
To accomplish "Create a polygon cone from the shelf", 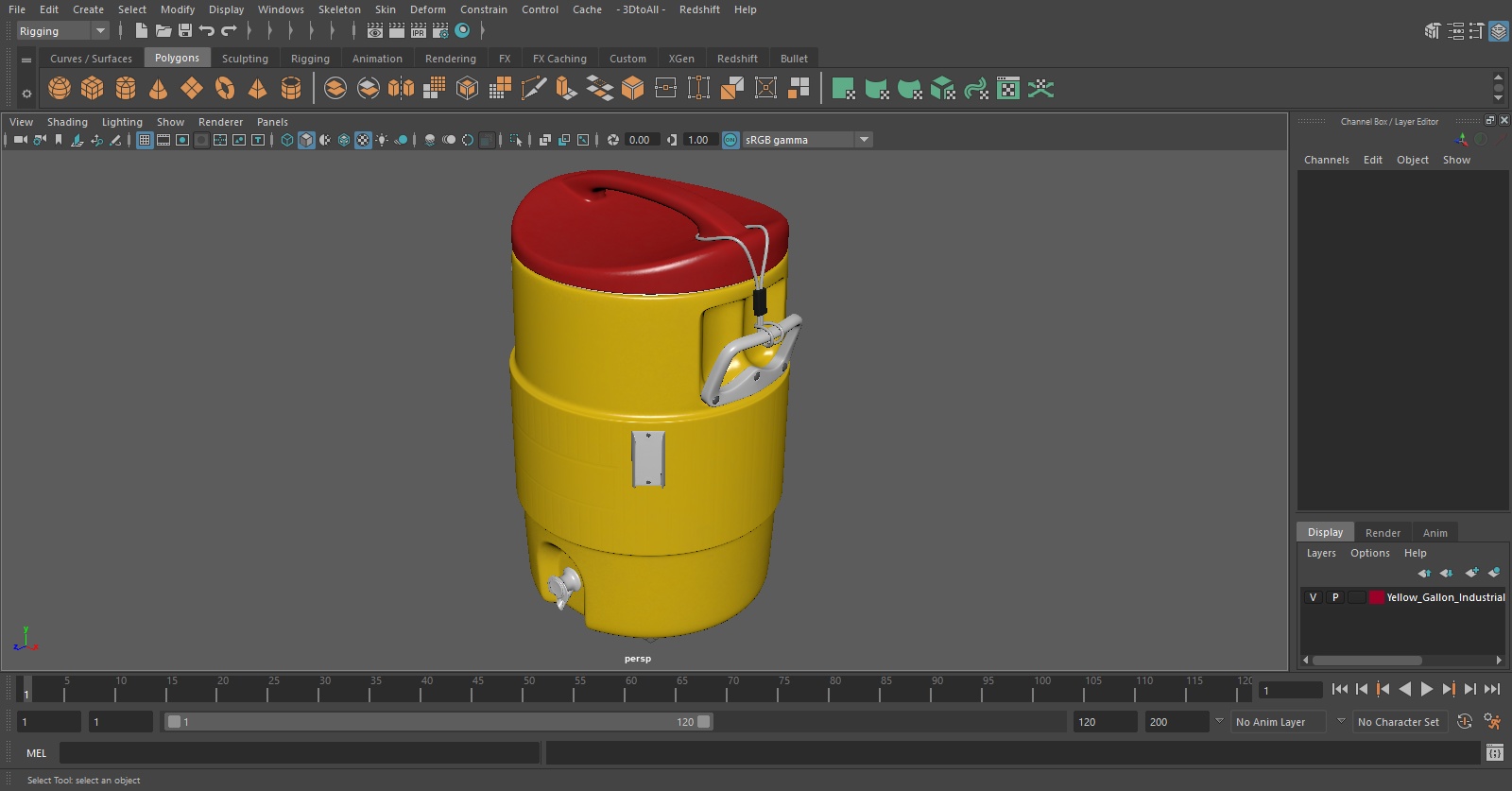I will tap(159, 89).
